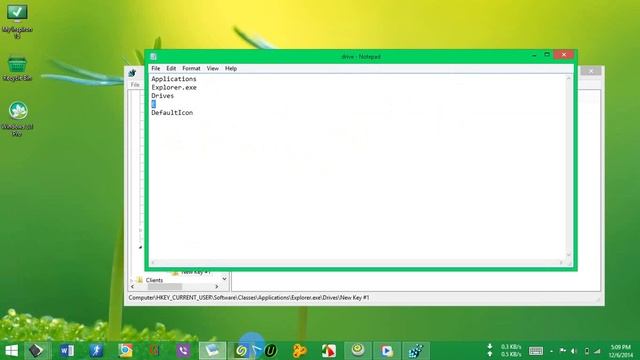
Task: Click Notepad vertical scrollbar up arrow
Action: coord(569,78)
